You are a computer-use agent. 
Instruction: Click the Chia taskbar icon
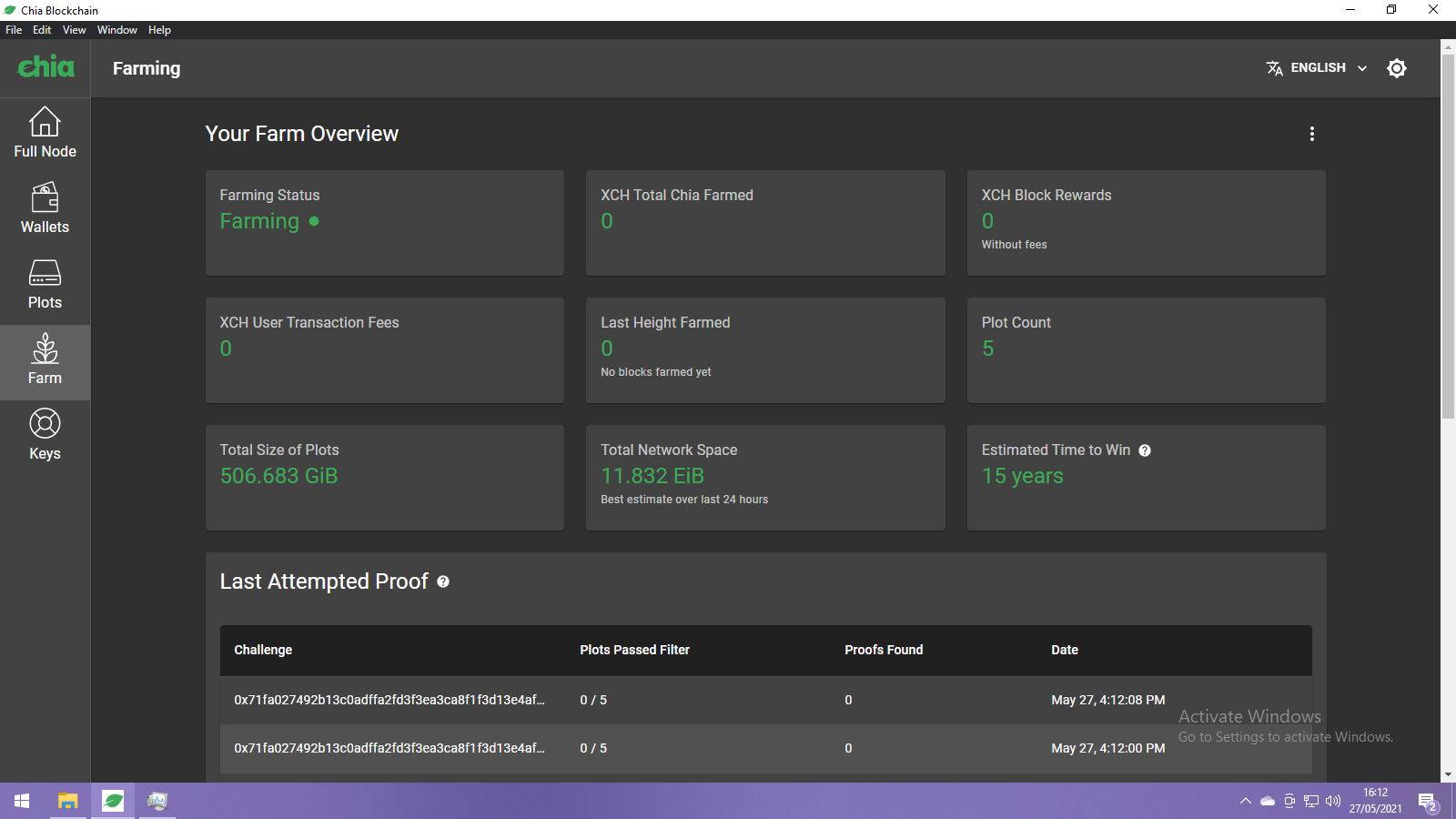click(113, 801)
